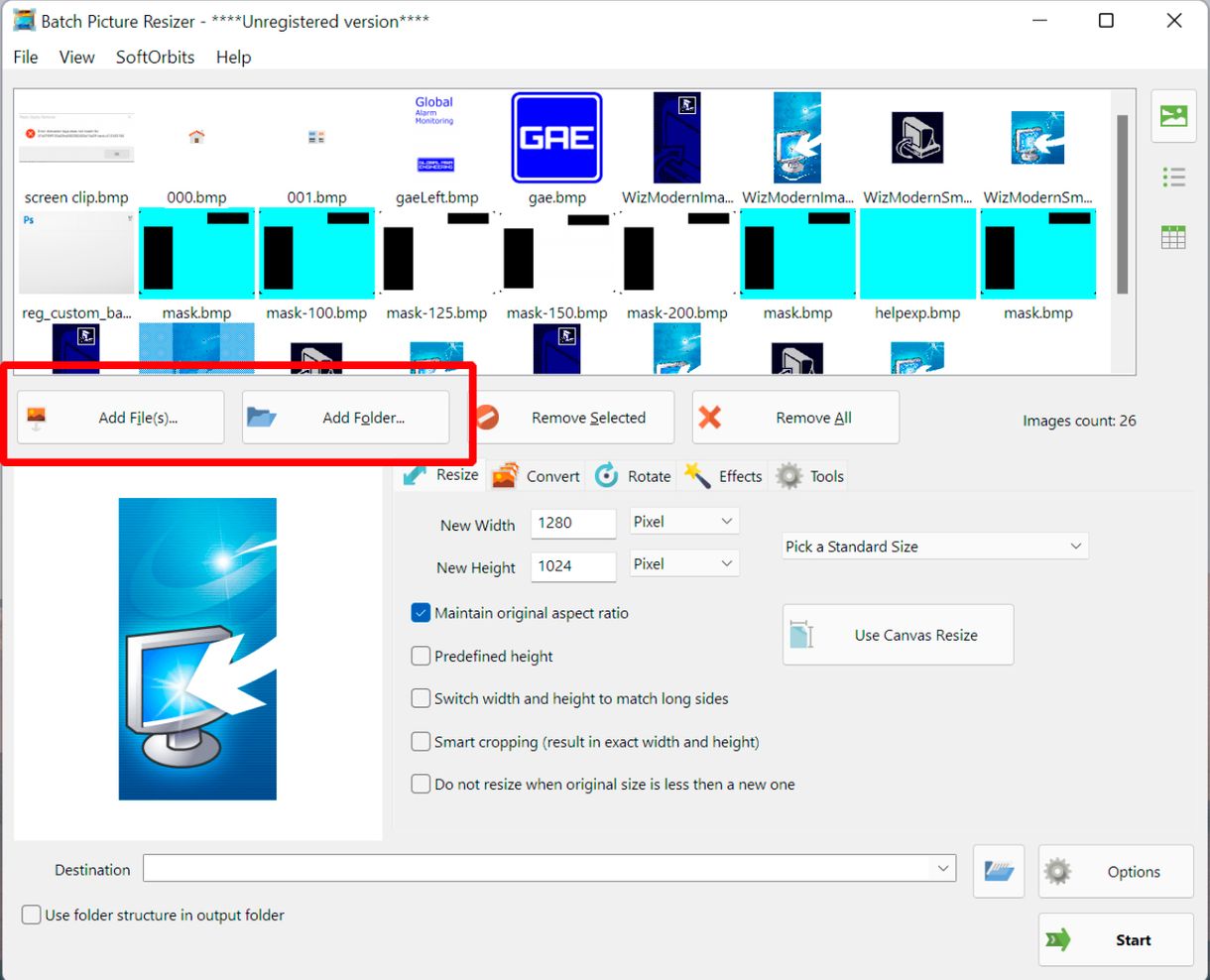The image size is (1210, 980).
Task: Click the Start button to begin resizing
Action: click(x=1115, y=939)
